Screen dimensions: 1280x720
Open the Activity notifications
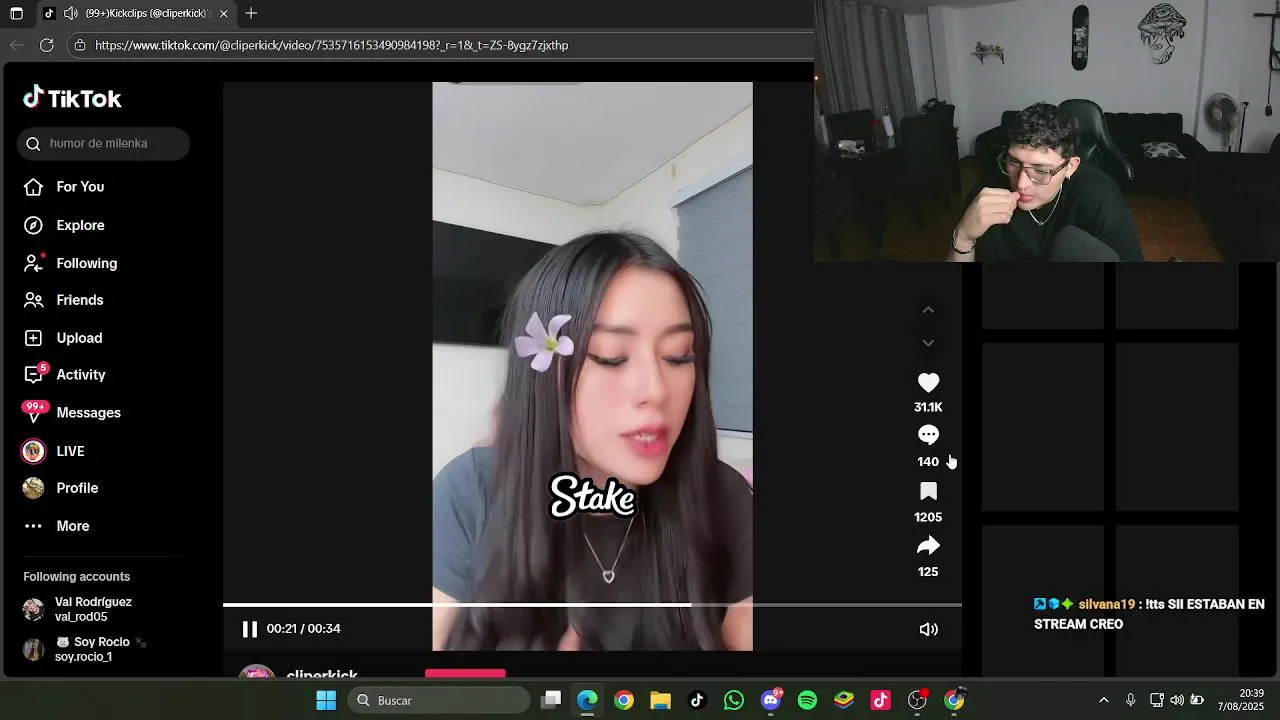(x=64, y=375)
